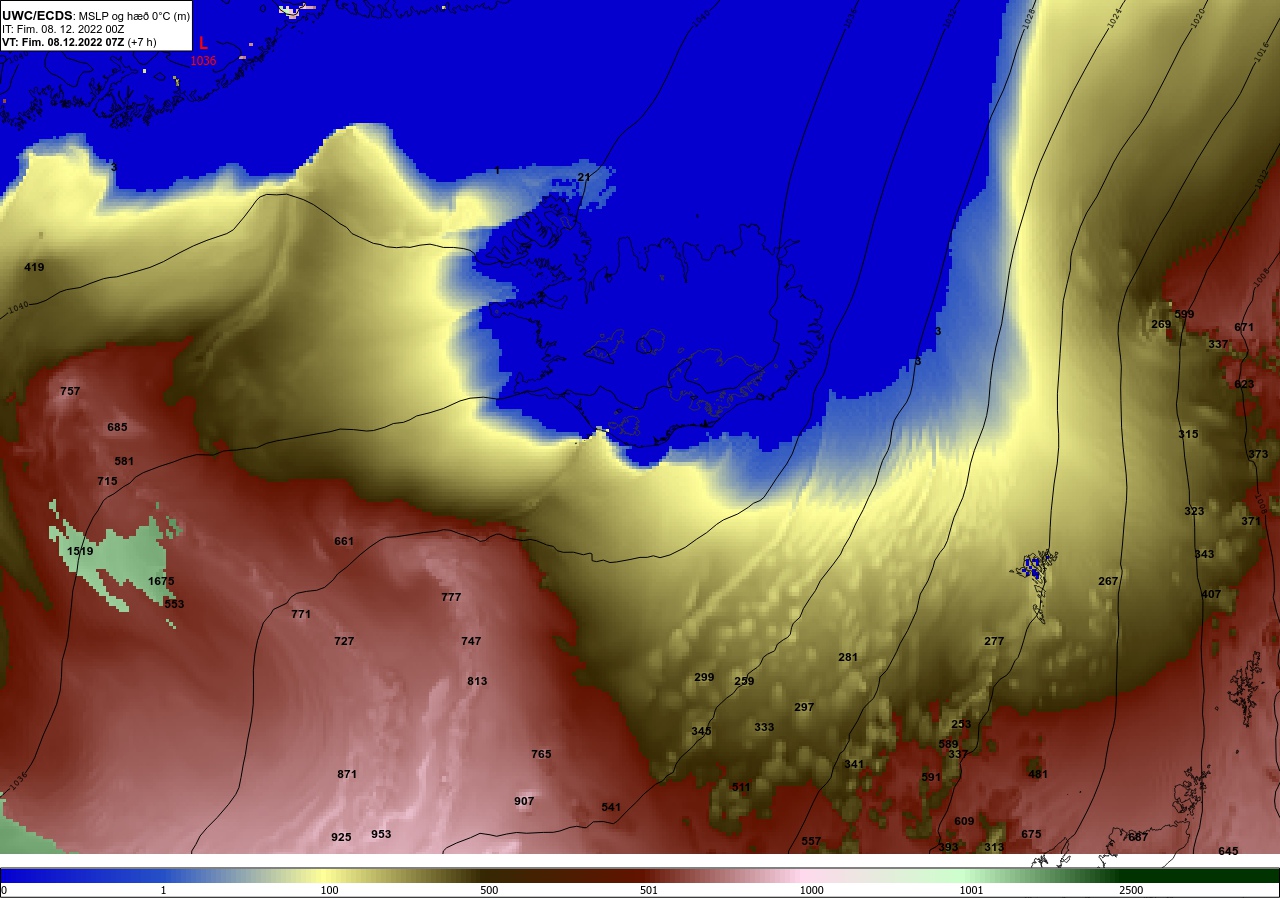Click the map value 685
The width and height of the screenshot is (1280, 898).
(117, 427)
